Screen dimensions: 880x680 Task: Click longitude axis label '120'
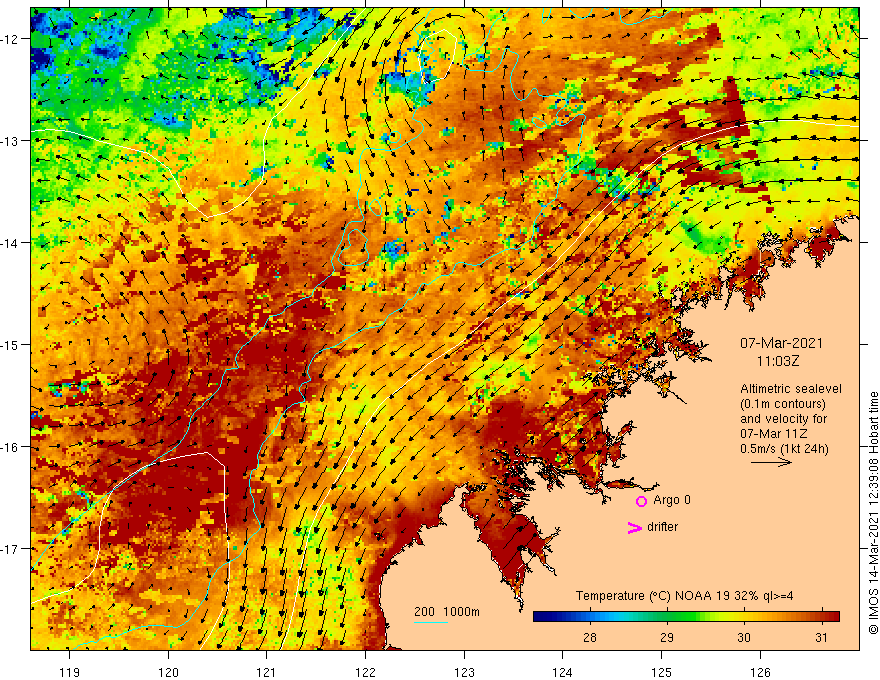[x=168, y=672]
